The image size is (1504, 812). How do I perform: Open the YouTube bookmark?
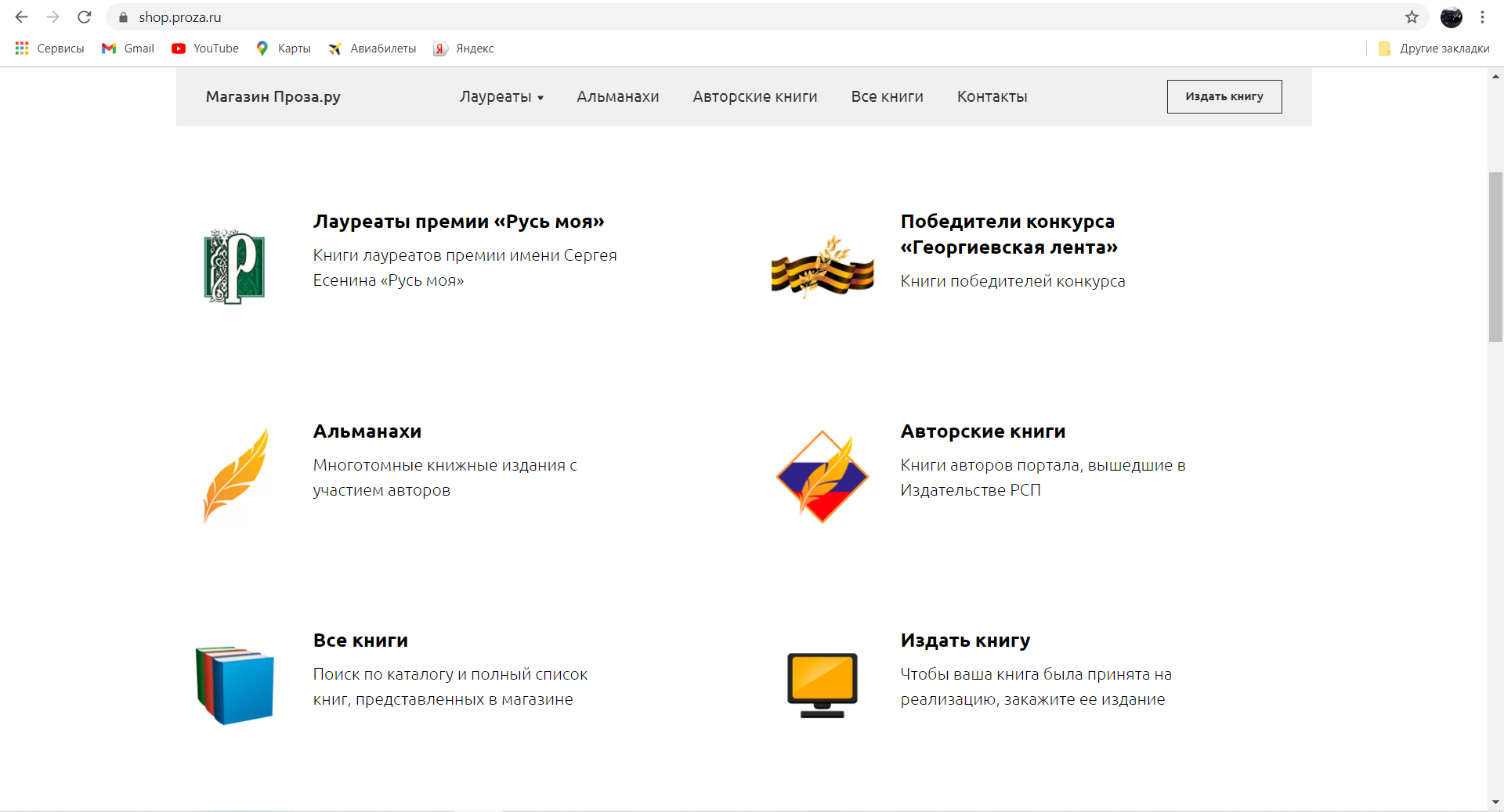(x=205, y=49)
